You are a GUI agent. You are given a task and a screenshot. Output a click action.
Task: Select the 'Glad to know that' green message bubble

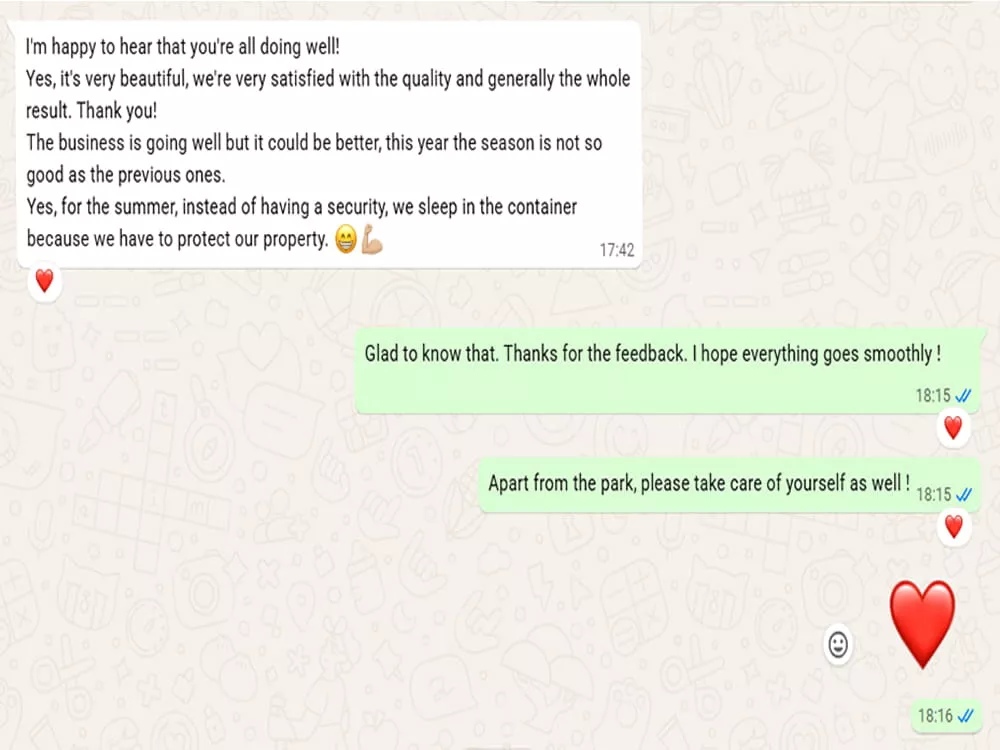pos(667,371)
